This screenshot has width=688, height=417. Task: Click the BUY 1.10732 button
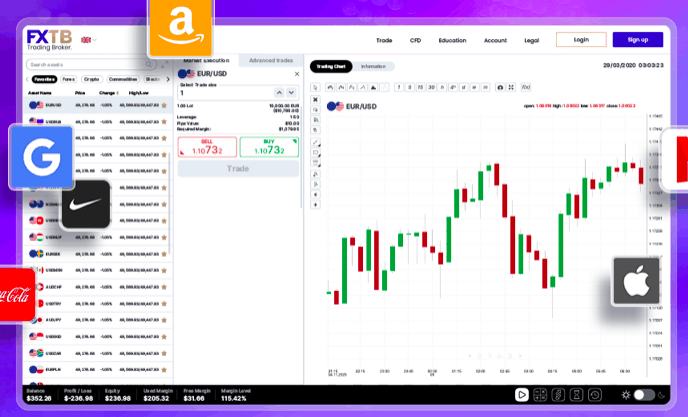[269, 147]
